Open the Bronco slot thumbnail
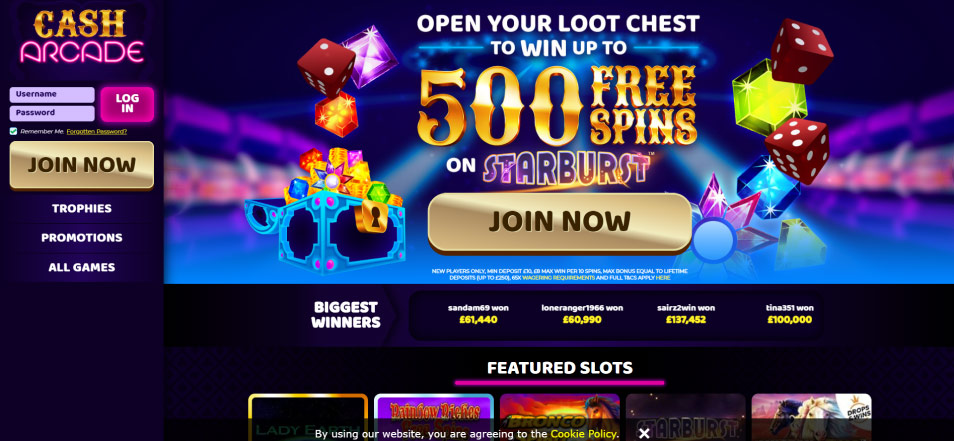Image resolution: width=954 pixels, height=441 pixels. (560, 417)
